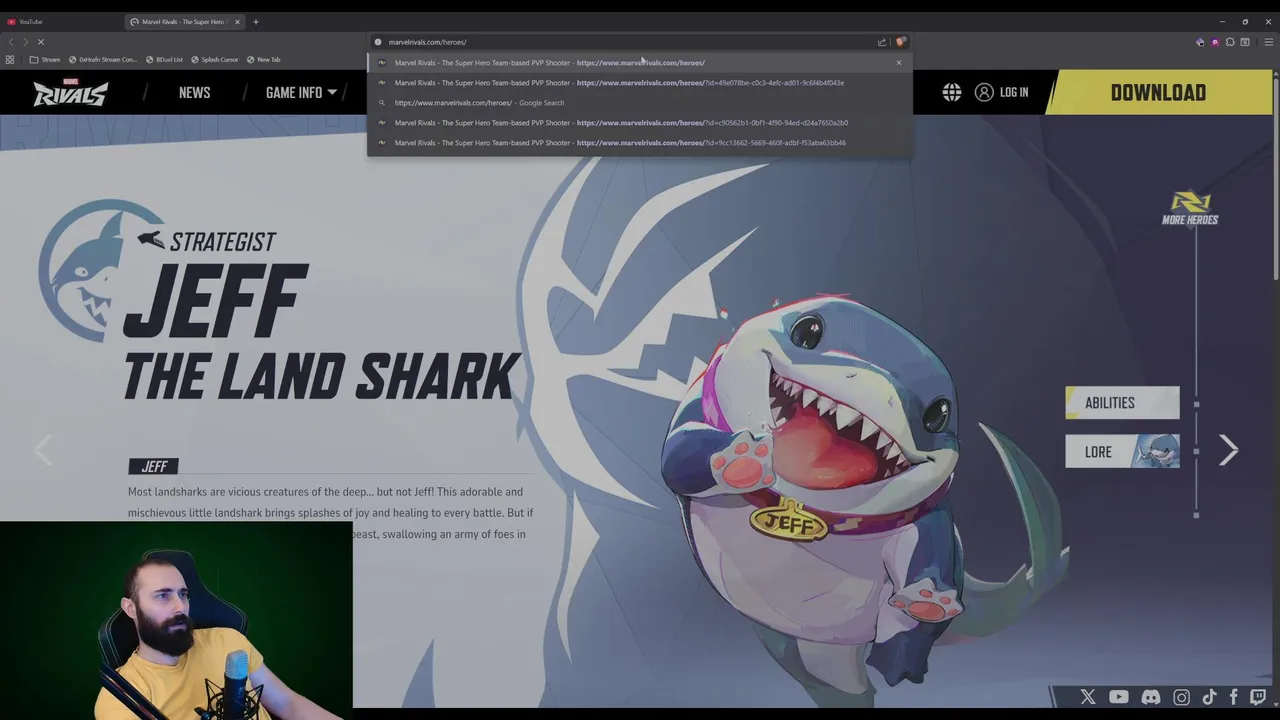The height and width of the screenshot is (720, 1280).
Task: Open the Facebook social icon
Action: (x=1234, y=697)
